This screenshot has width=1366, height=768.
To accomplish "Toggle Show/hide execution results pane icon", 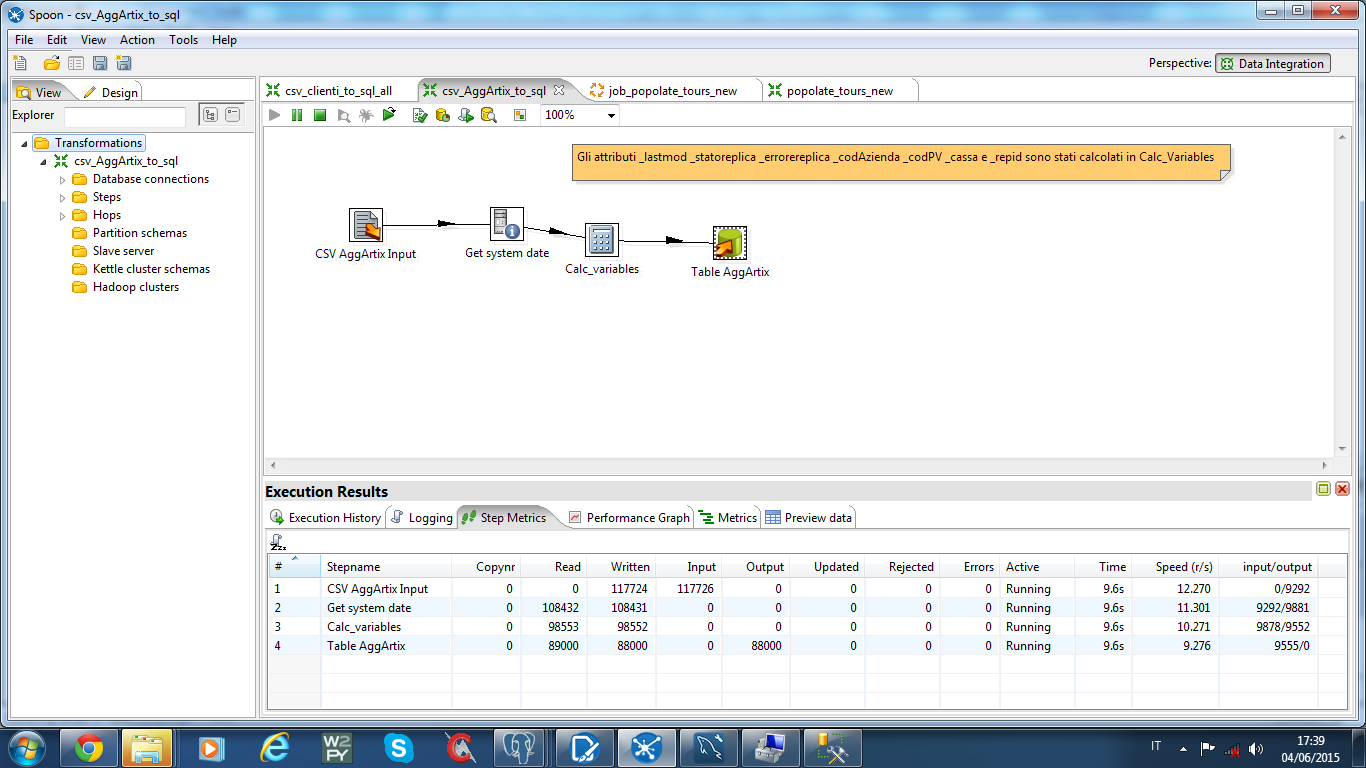I will tap(520, 115).
